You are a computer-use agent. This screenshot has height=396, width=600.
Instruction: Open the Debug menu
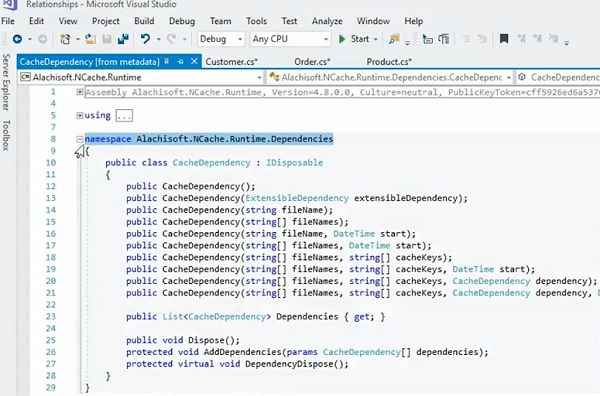pyautogui.click(x=182, y=21)
